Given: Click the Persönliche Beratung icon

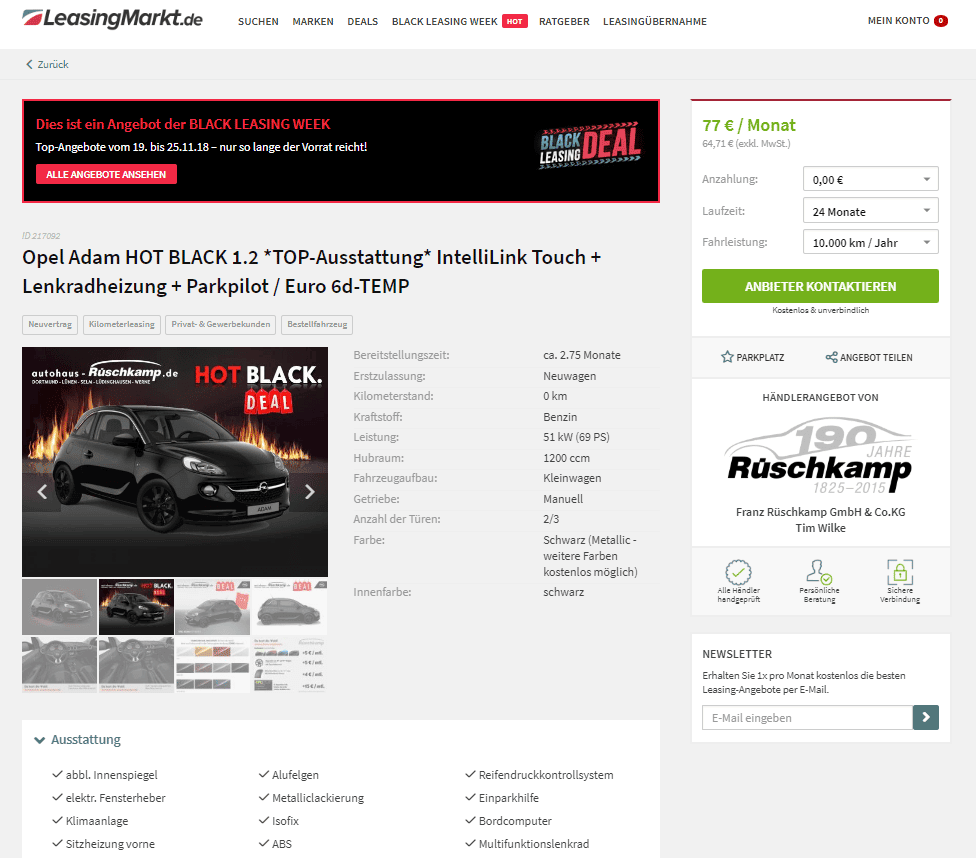Looking at the screenshot, I should pyautogui.click(x=819, y=572).
